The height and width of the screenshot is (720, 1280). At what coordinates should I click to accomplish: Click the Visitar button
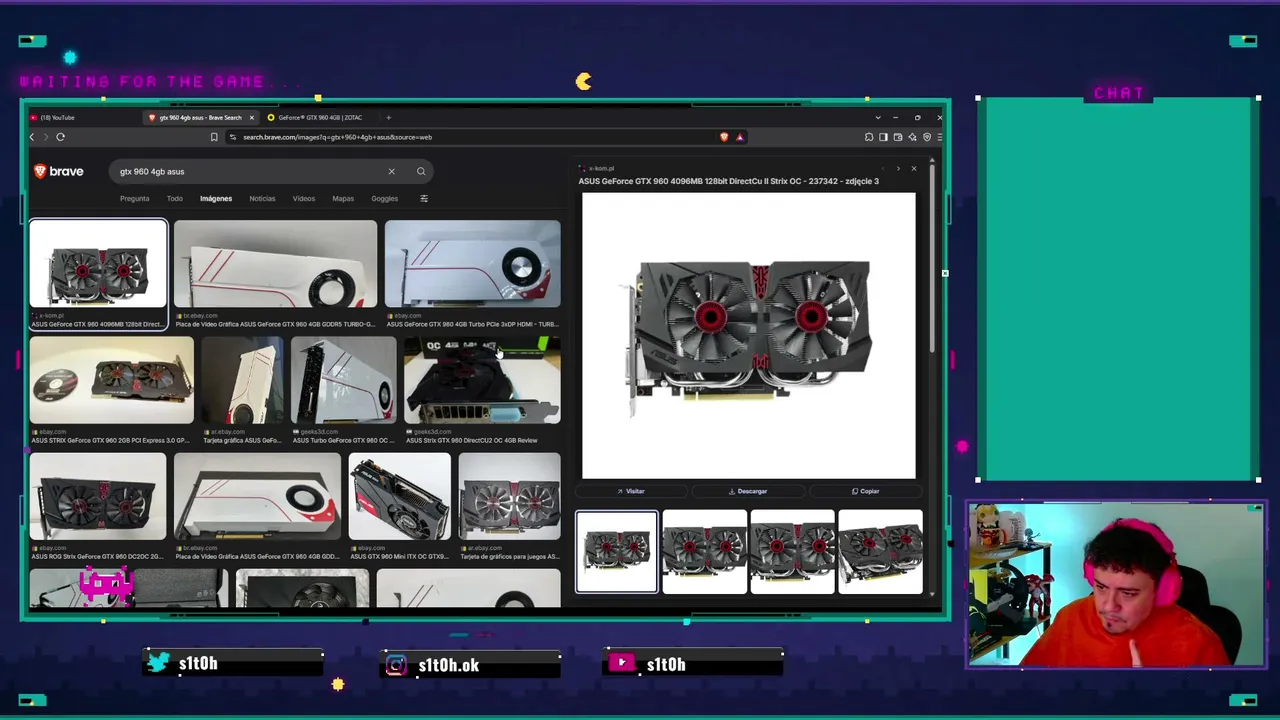(631, 491)
